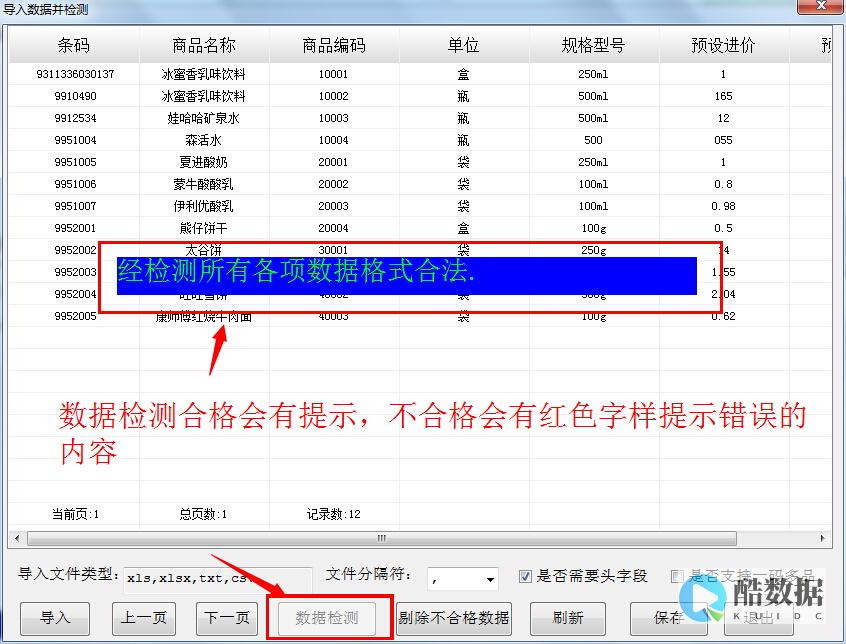Close the 导入数据并检测 window
The height and width of the screenshot is (644, 846).
821,6
